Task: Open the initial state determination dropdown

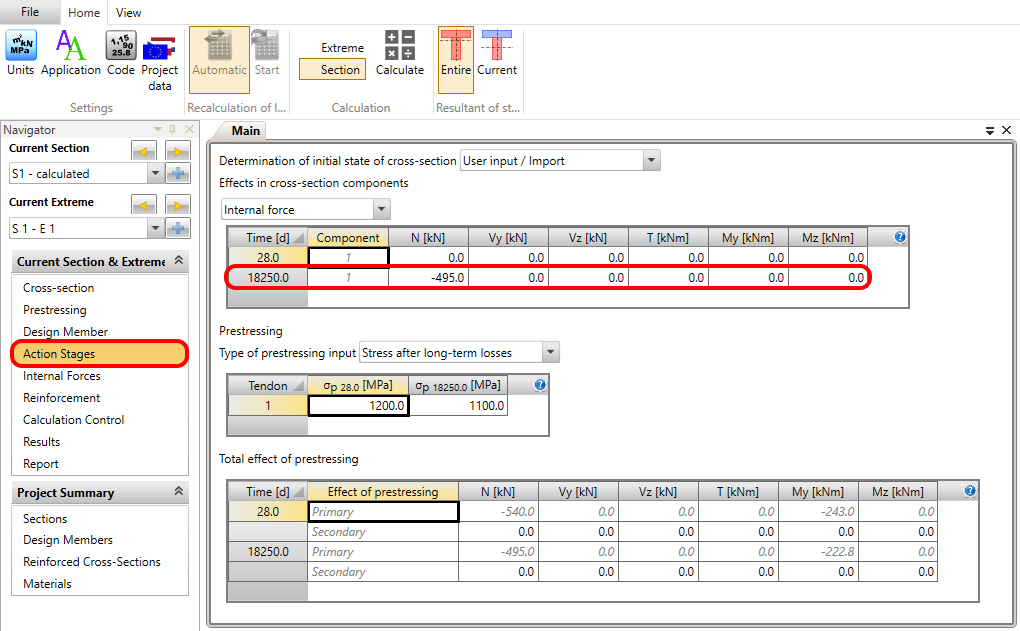Action: [651, 161]
